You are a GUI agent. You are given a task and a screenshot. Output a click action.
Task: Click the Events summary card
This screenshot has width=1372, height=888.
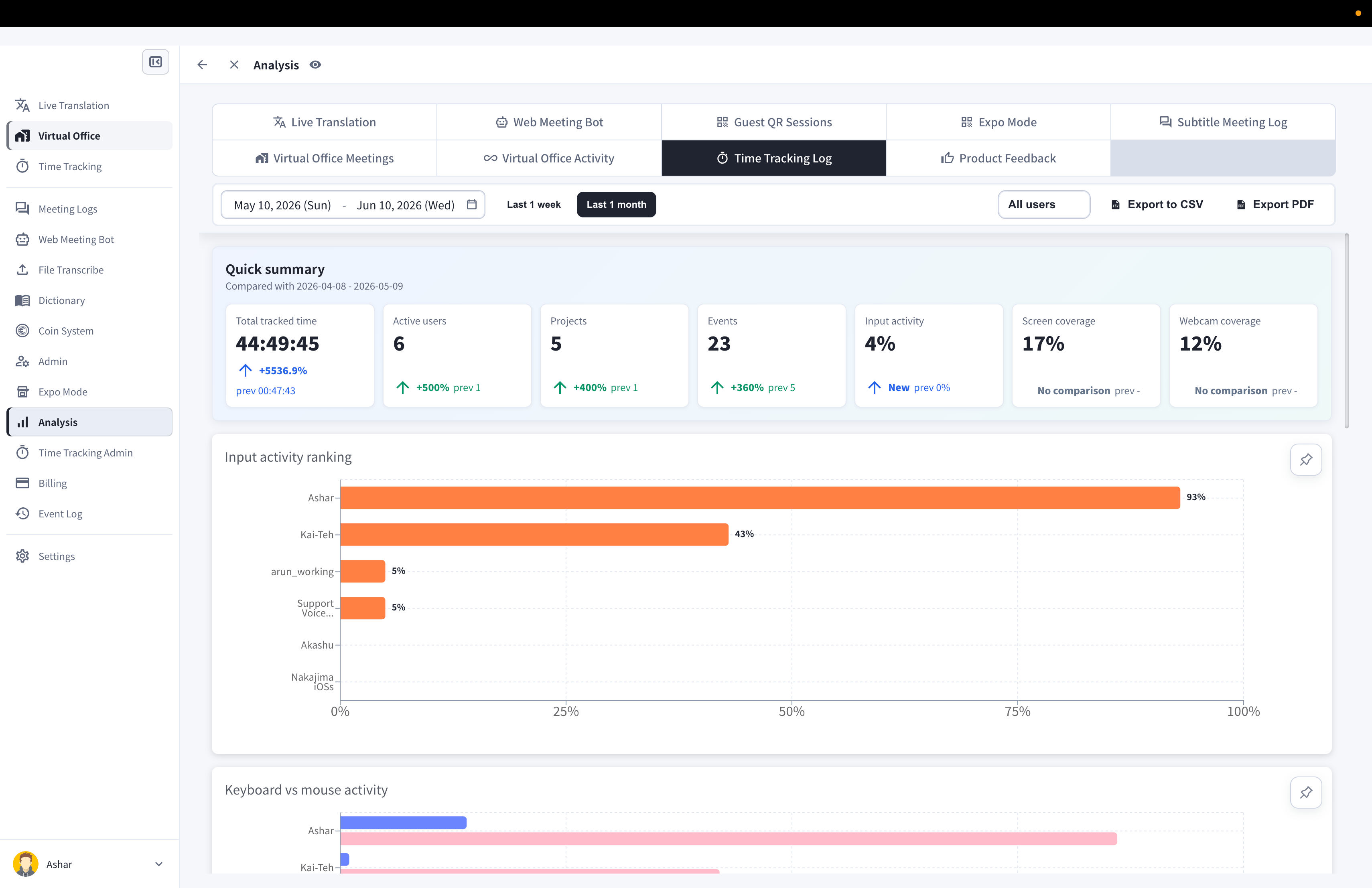pos(772,355)
